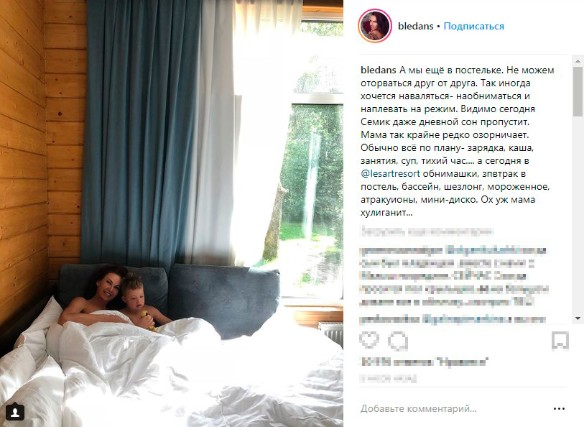Image resolution: width=584 pixels, height=427 pixels.
Task: Click the blurred post timestamp
Action: coord(388,379)
